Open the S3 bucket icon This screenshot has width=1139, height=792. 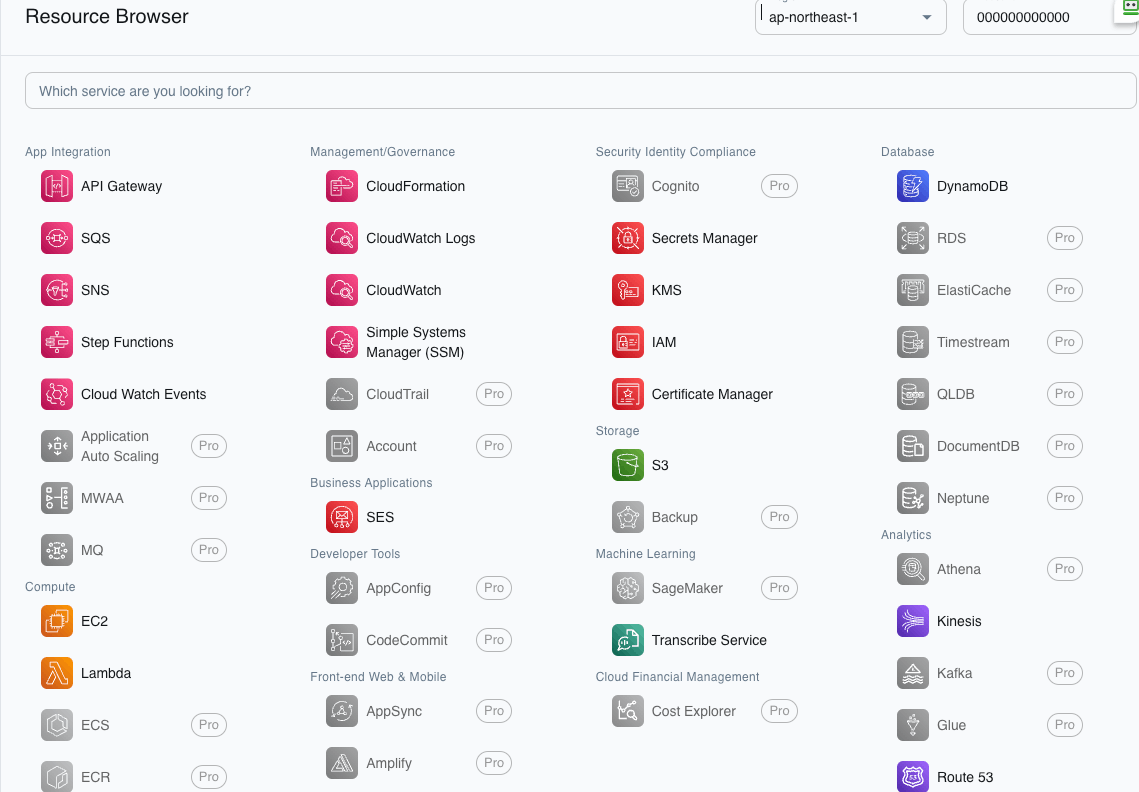pyautogui.click(x=628, y=465)
